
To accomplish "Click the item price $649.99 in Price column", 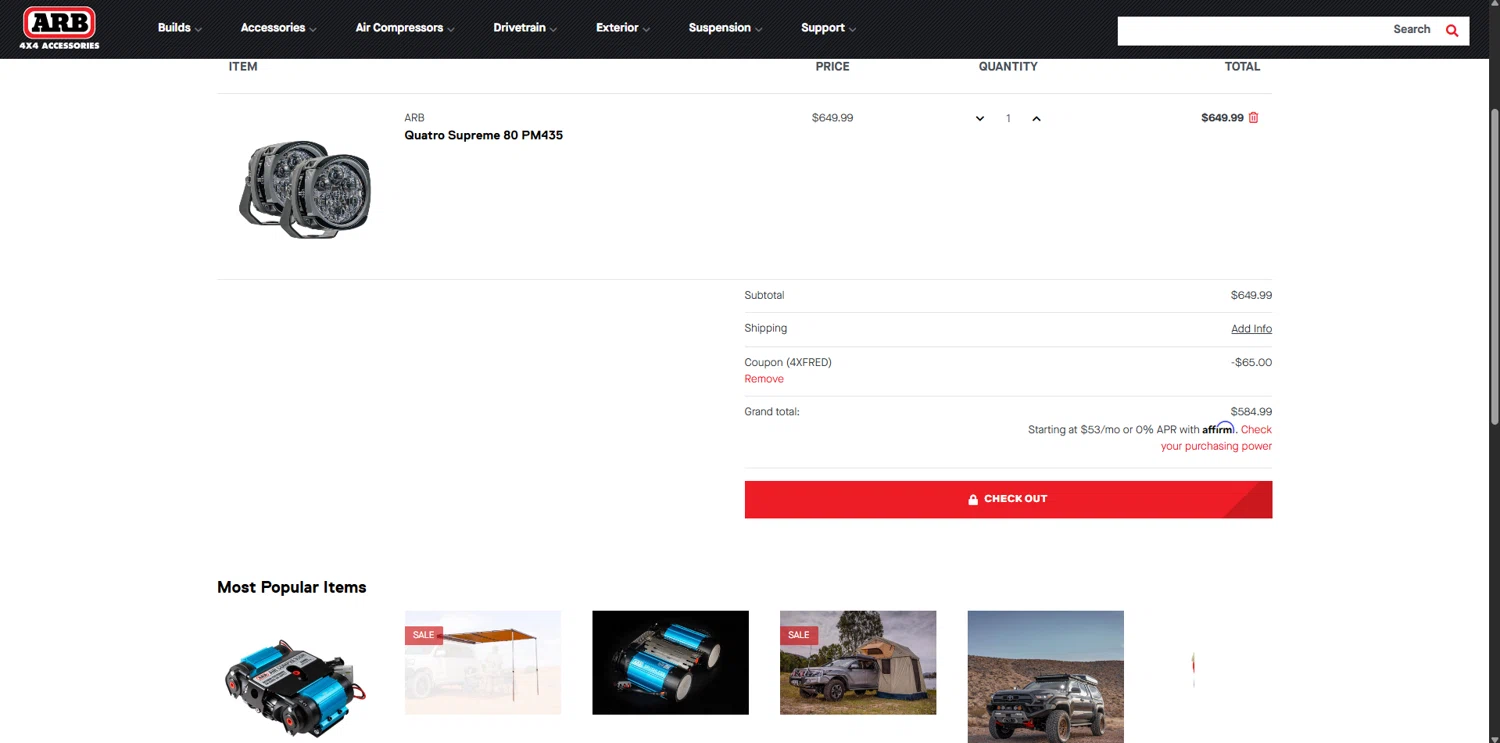I will click(x=832, y=118).
